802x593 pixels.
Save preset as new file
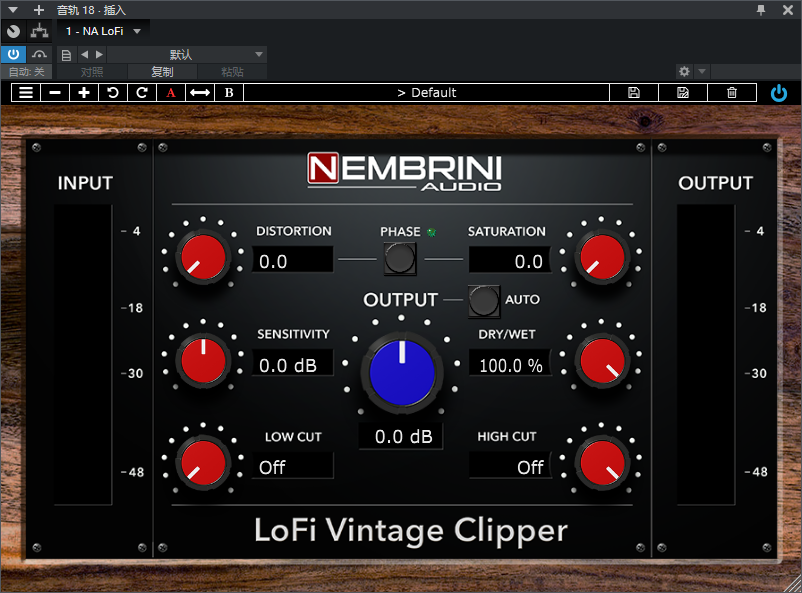(x=683, y=93)
